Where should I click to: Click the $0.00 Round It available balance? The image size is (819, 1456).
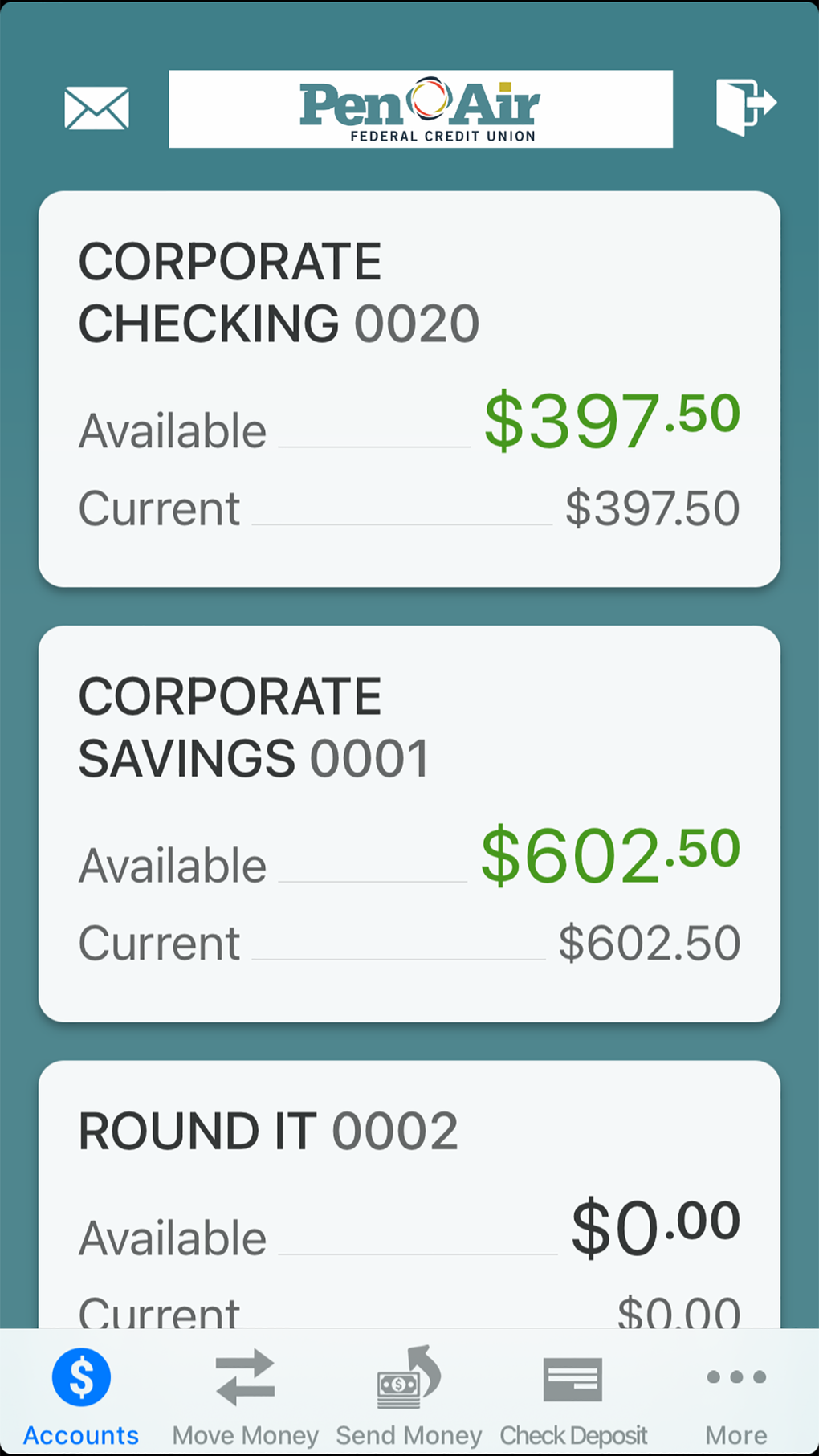tap(655, 1226)
